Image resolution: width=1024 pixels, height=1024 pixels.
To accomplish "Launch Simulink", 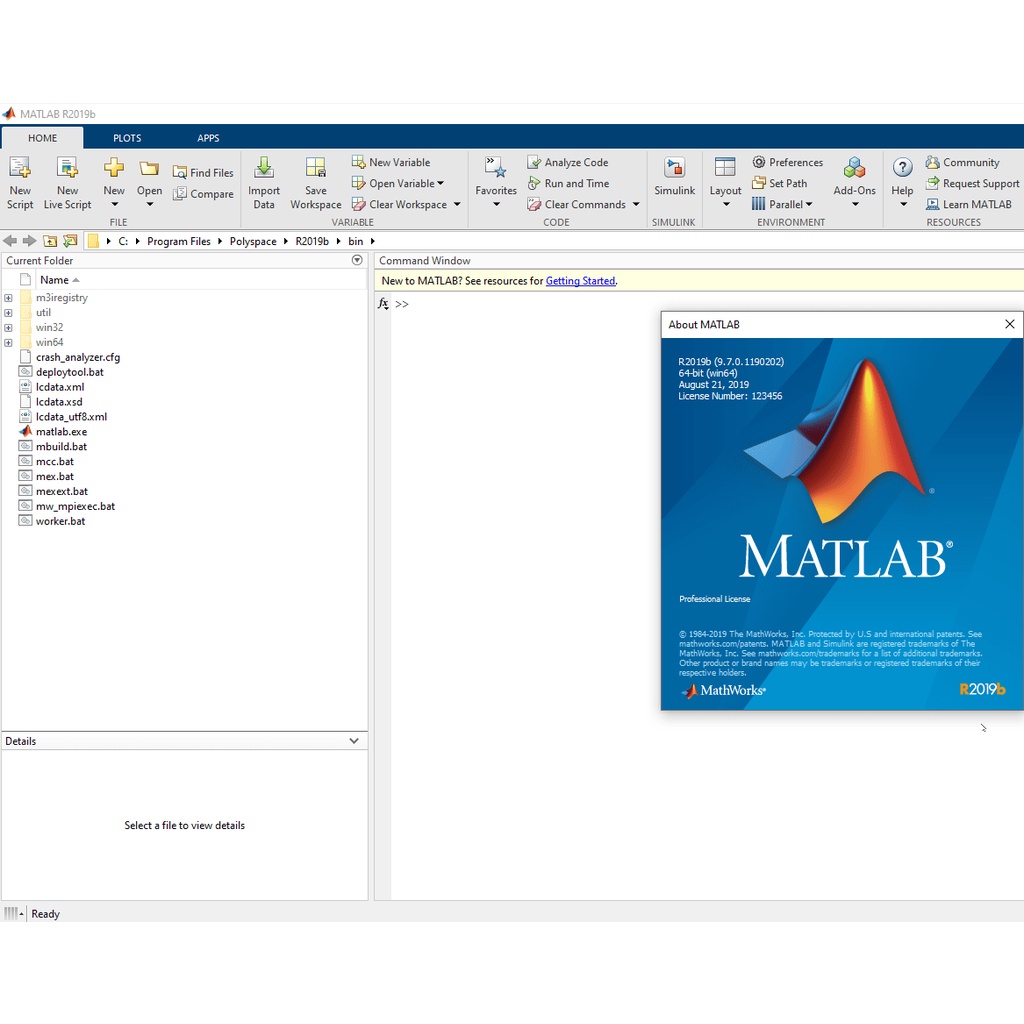I will 675,176.
